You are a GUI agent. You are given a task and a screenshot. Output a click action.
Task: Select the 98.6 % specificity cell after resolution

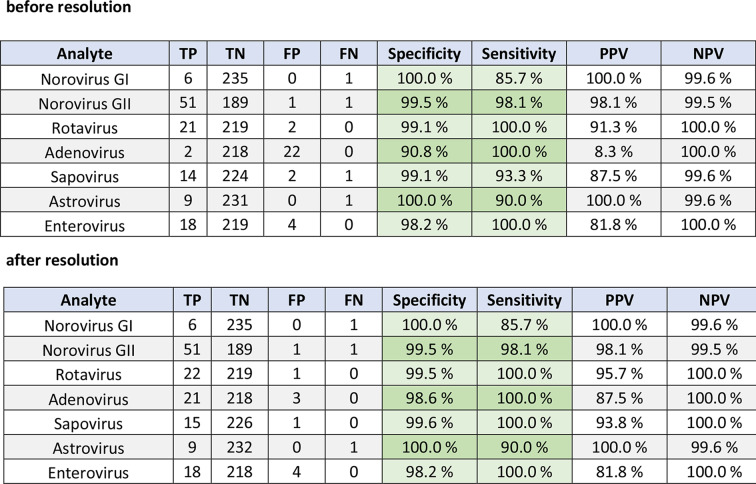click(x=430, y=398)
